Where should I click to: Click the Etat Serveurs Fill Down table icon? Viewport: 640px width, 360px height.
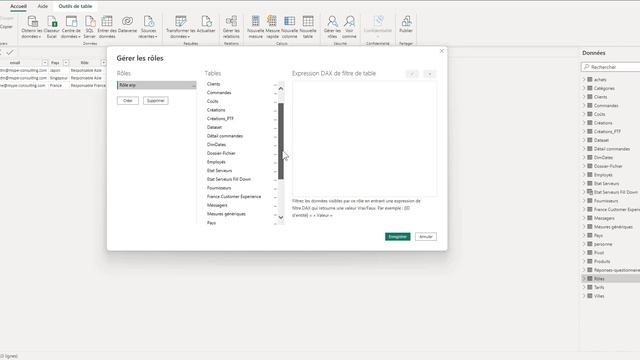pos(590,192)
